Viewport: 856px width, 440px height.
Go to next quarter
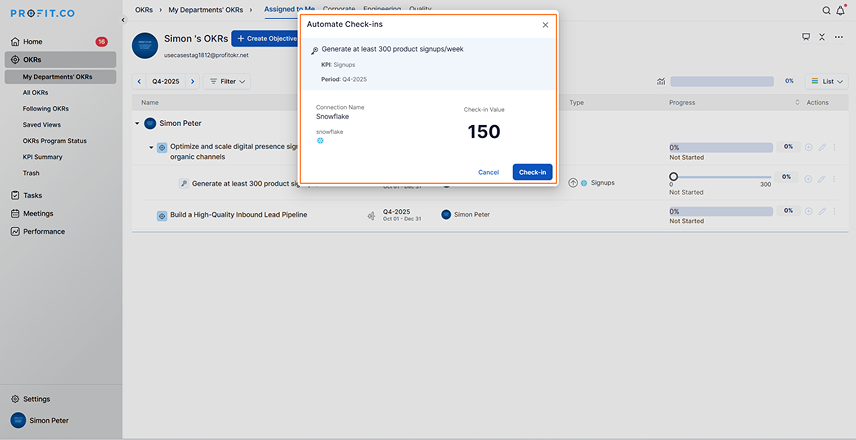[x=192, y=81]
